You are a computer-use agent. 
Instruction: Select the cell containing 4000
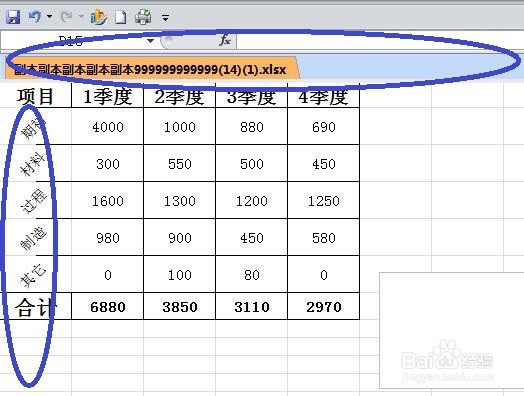click(108, 126)
